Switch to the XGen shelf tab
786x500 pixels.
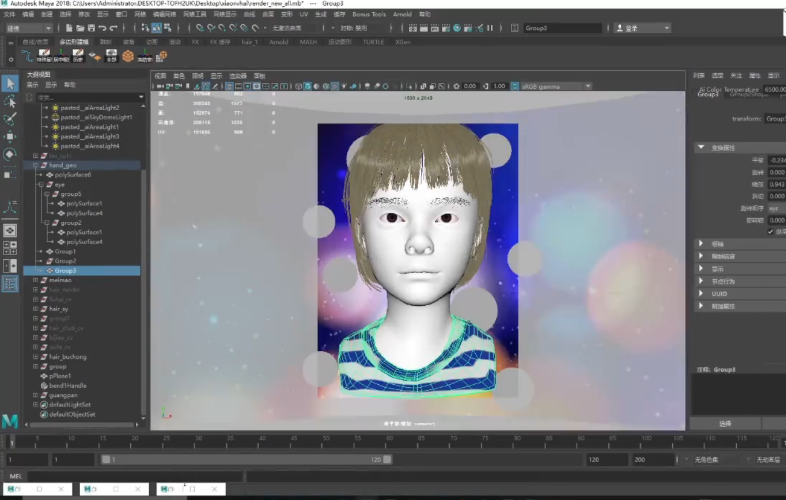tap(403, 42)
